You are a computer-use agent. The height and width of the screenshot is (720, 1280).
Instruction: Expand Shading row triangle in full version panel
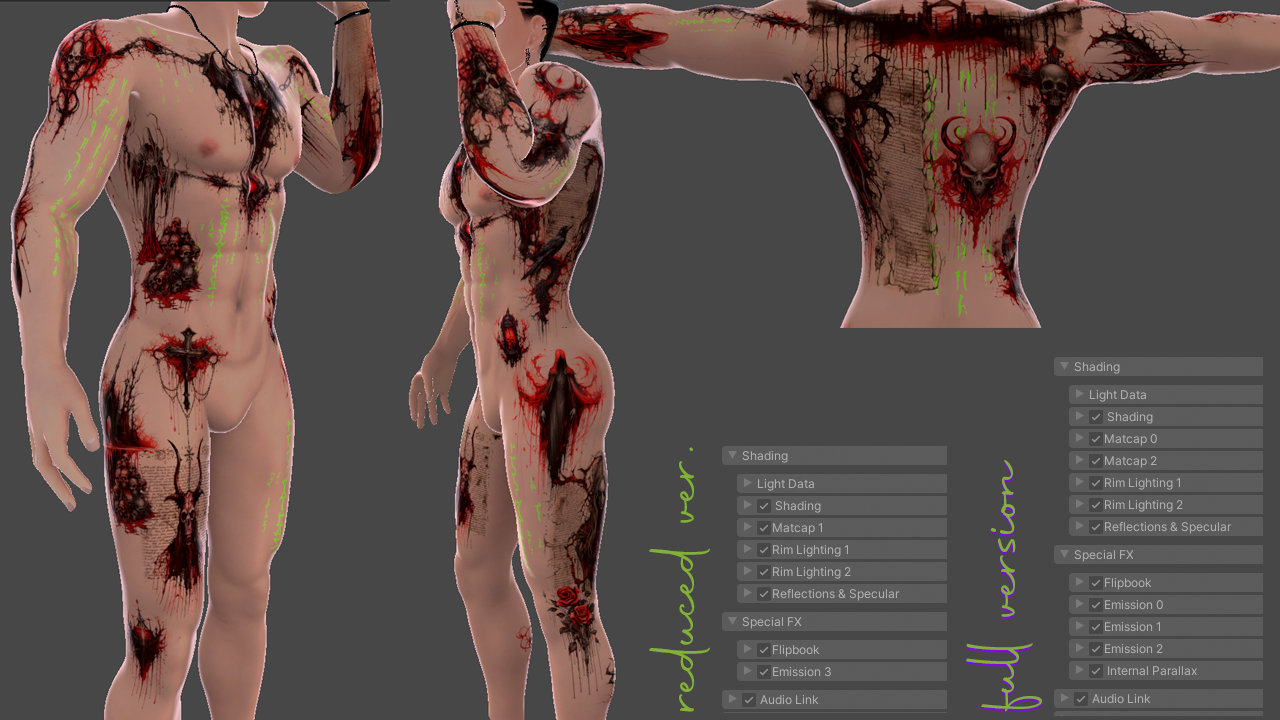pos(1079,417)
